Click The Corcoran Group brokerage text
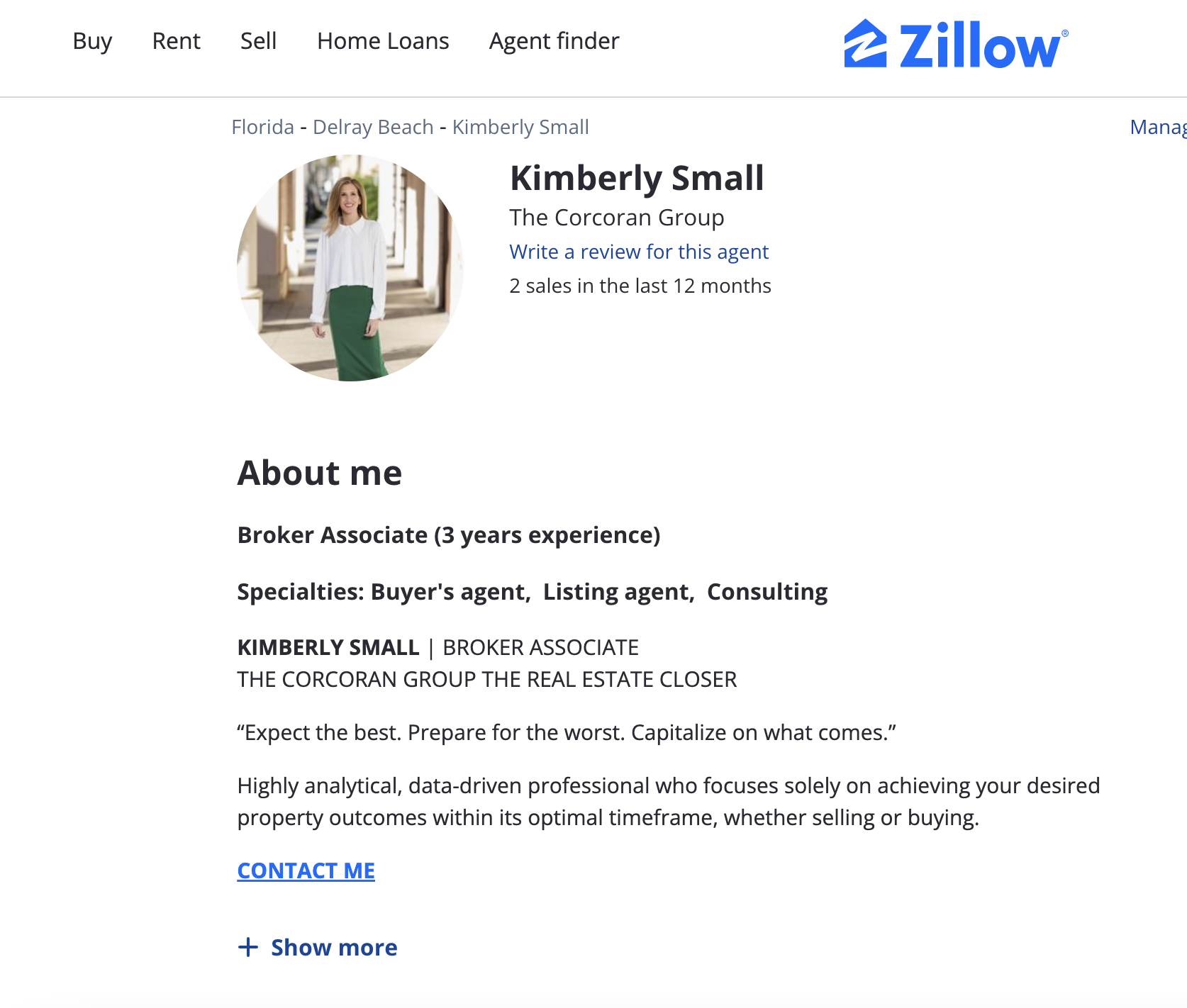1187x1008 pixels. coord(616,218)
